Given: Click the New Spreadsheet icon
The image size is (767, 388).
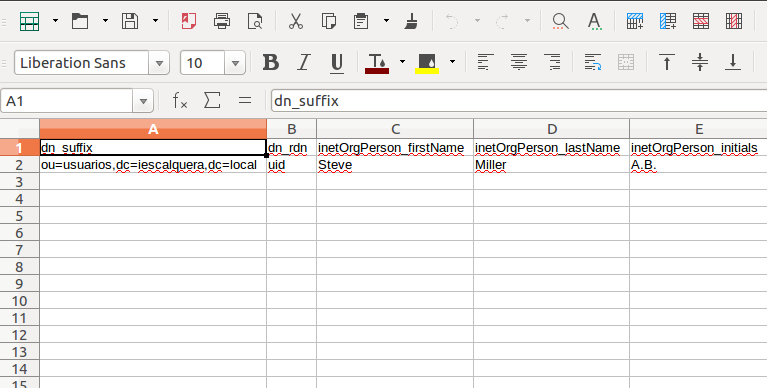Looking at the screenshot, I should [29, 21].
